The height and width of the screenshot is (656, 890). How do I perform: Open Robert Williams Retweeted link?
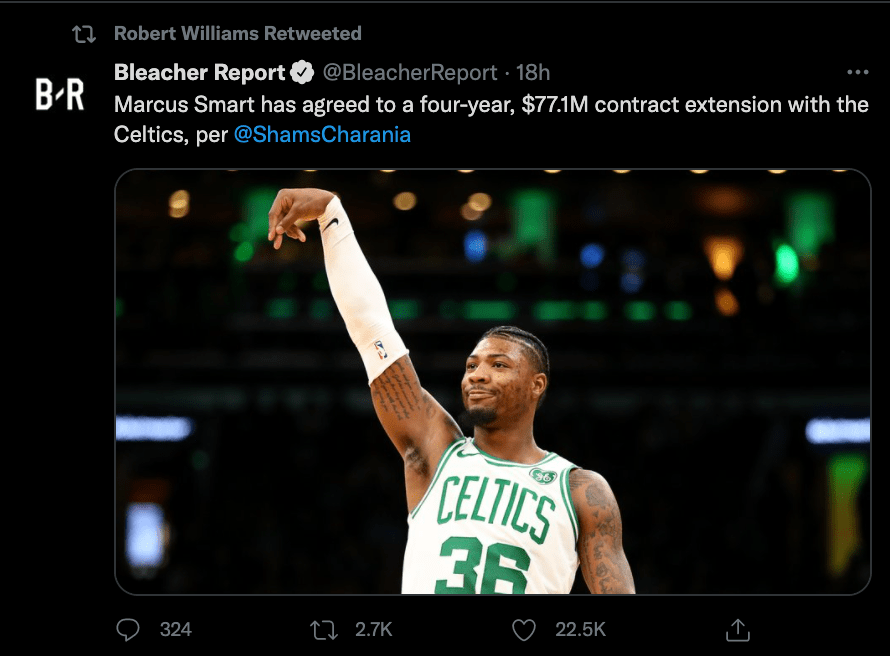coord(238,34)
